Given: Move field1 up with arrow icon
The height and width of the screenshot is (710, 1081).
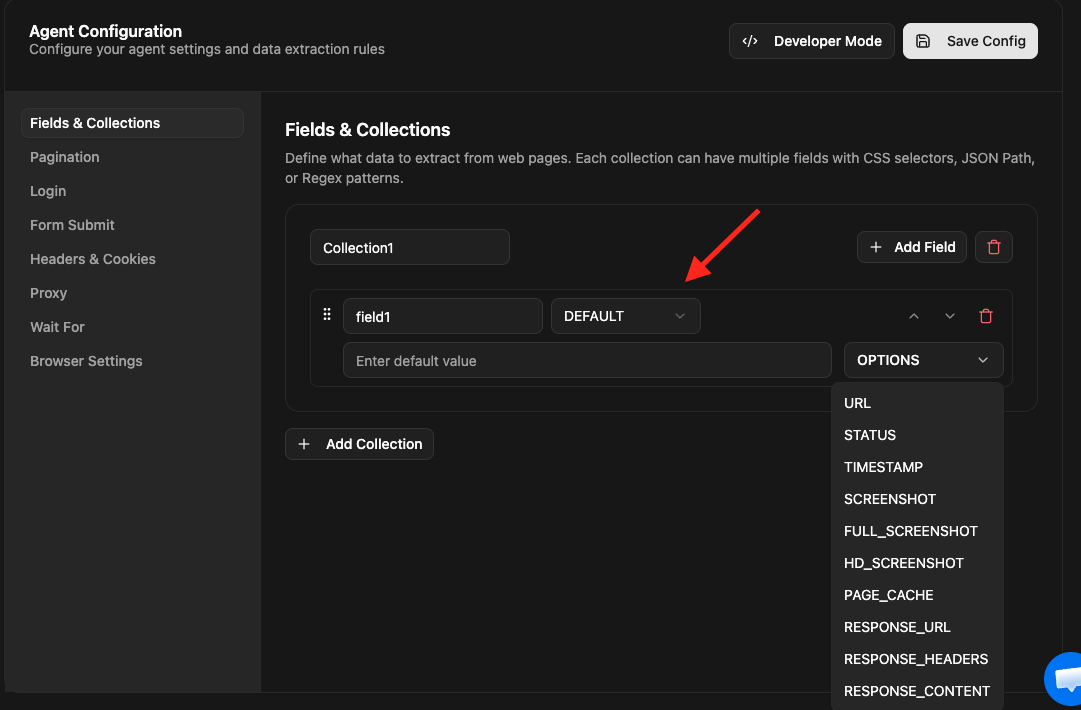Looking at the screenshot, I should click(x=913, y=316).
